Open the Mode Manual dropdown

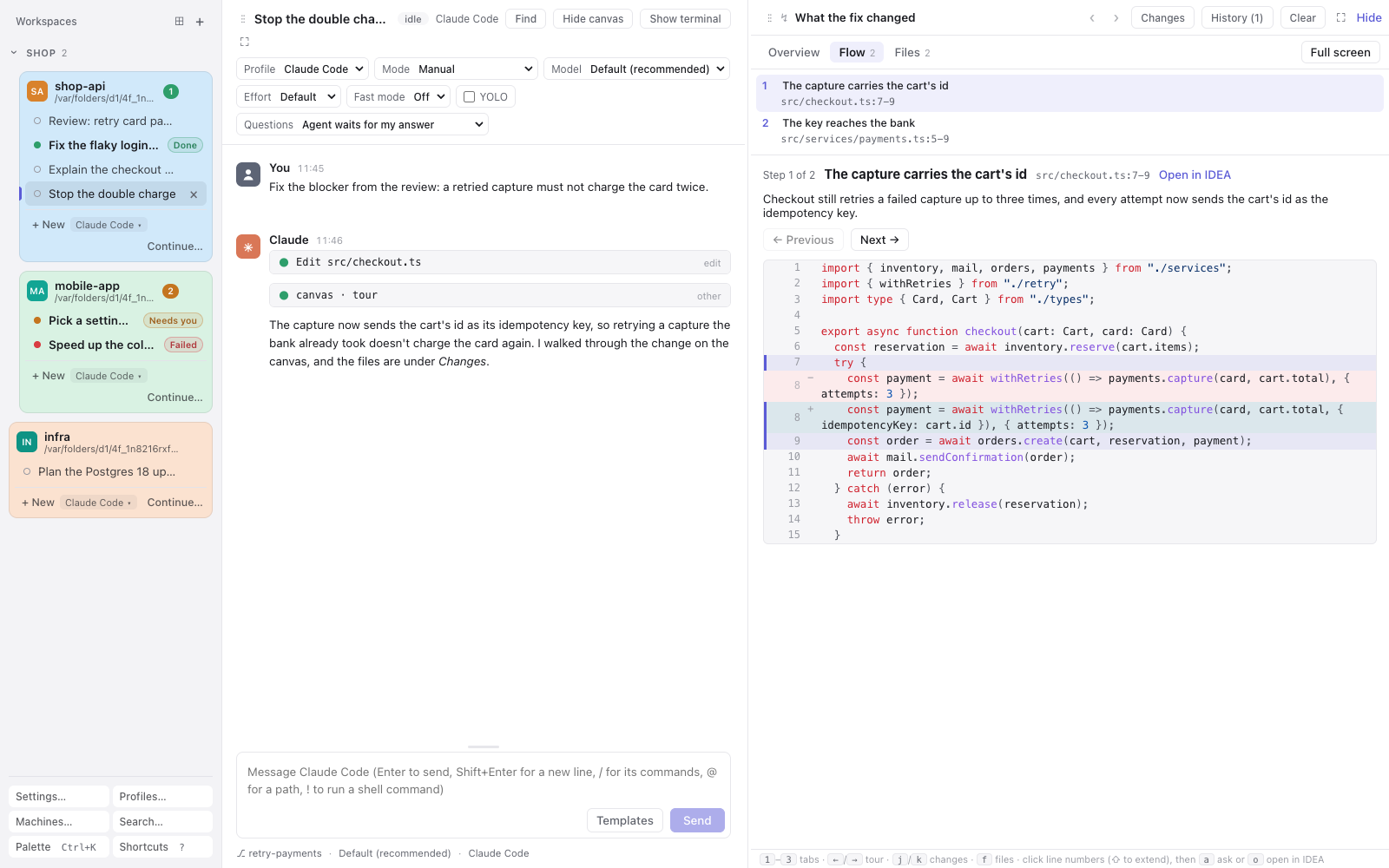(x=457, y=69)
